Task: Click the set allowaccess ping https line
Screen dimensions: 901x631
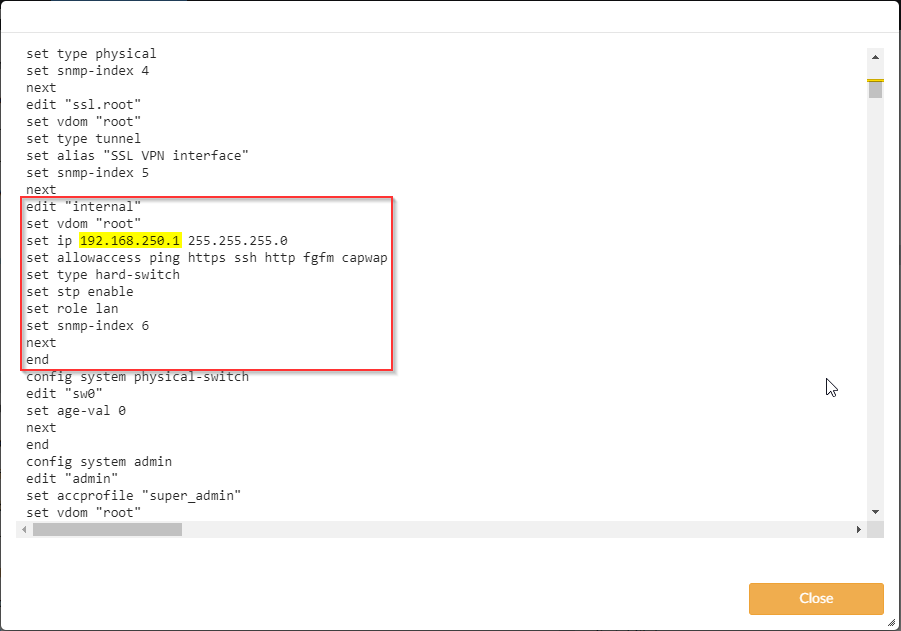Action: [206, 257]
